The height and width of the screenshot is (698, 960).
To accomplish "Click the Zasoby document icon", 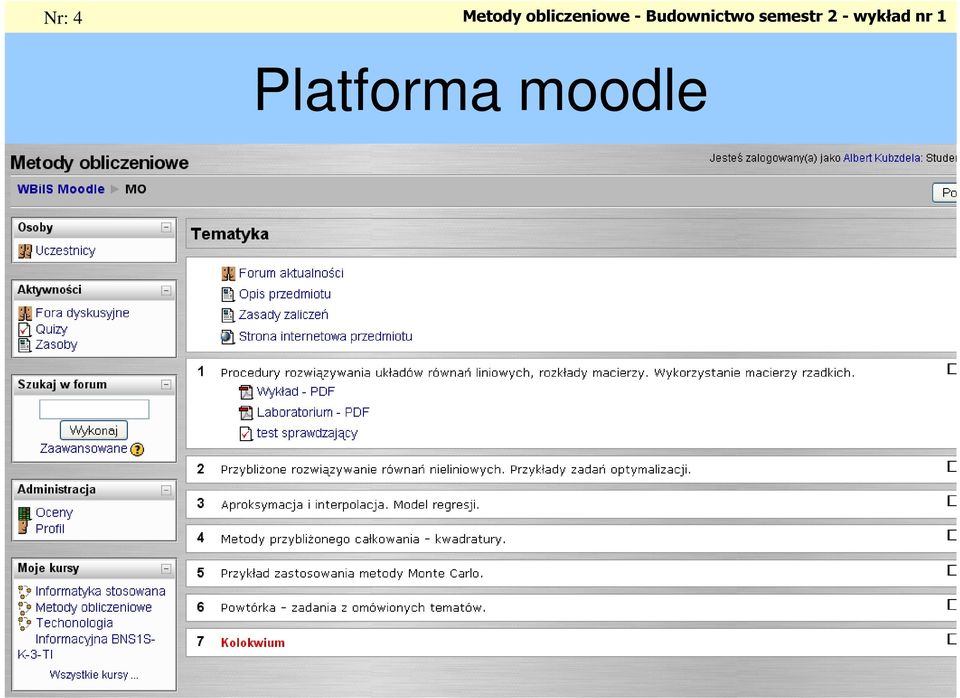I will tap(24, 345).
